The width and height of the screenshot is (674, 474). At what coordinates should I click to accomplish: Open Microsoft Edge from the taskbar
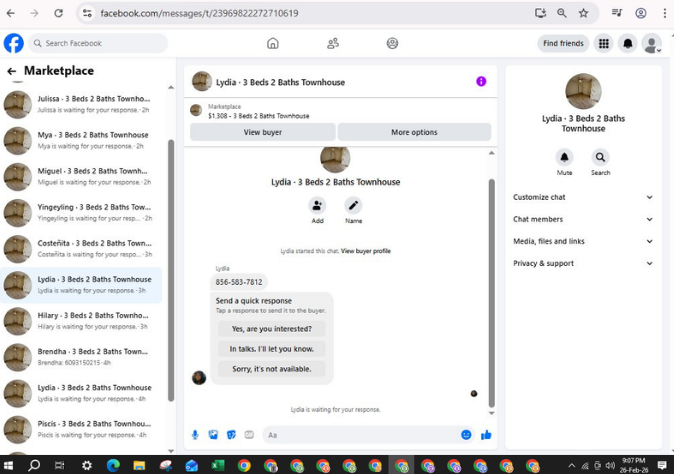pyautogui.click(x=113, y=465)
